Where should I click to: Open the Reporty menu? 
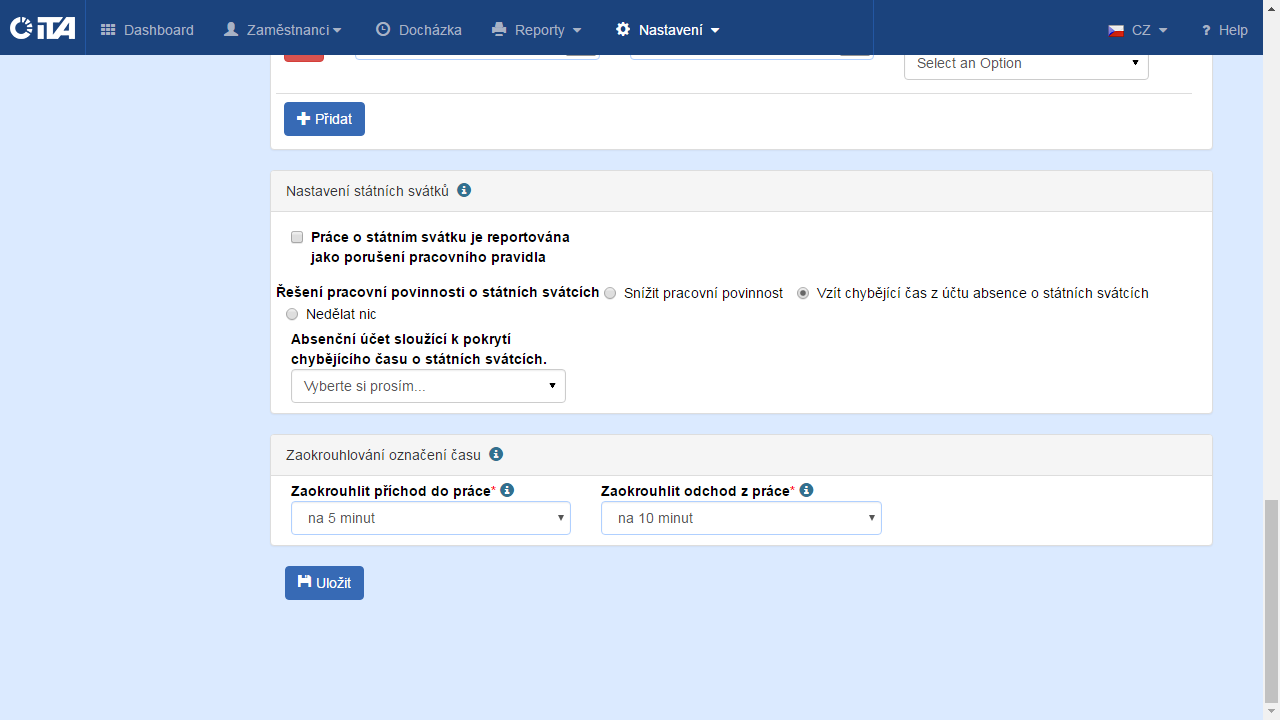(x=537, y=30)
